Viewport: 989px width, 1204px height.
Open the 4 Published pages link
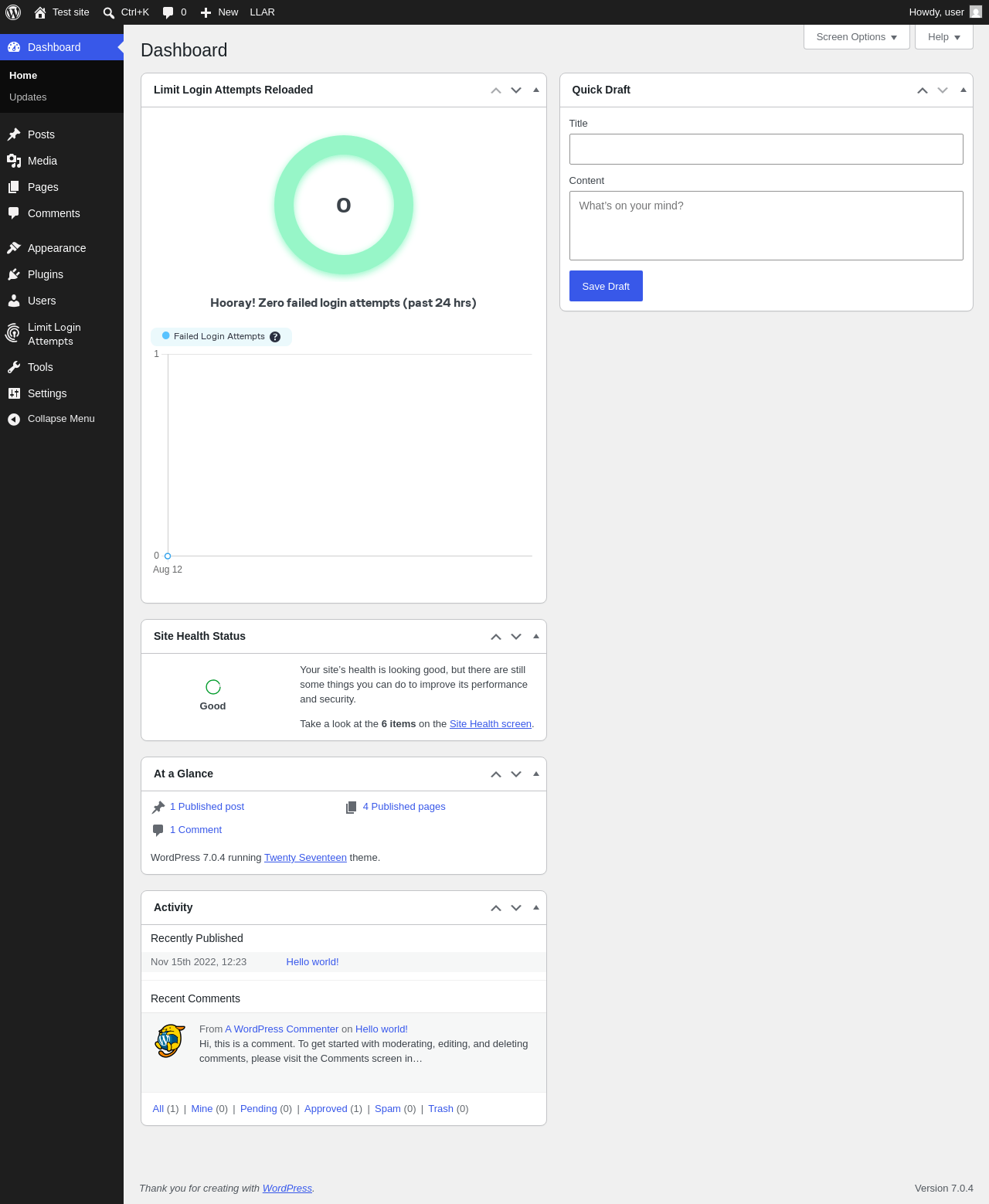pyautogui.click(x=404, y=807)
